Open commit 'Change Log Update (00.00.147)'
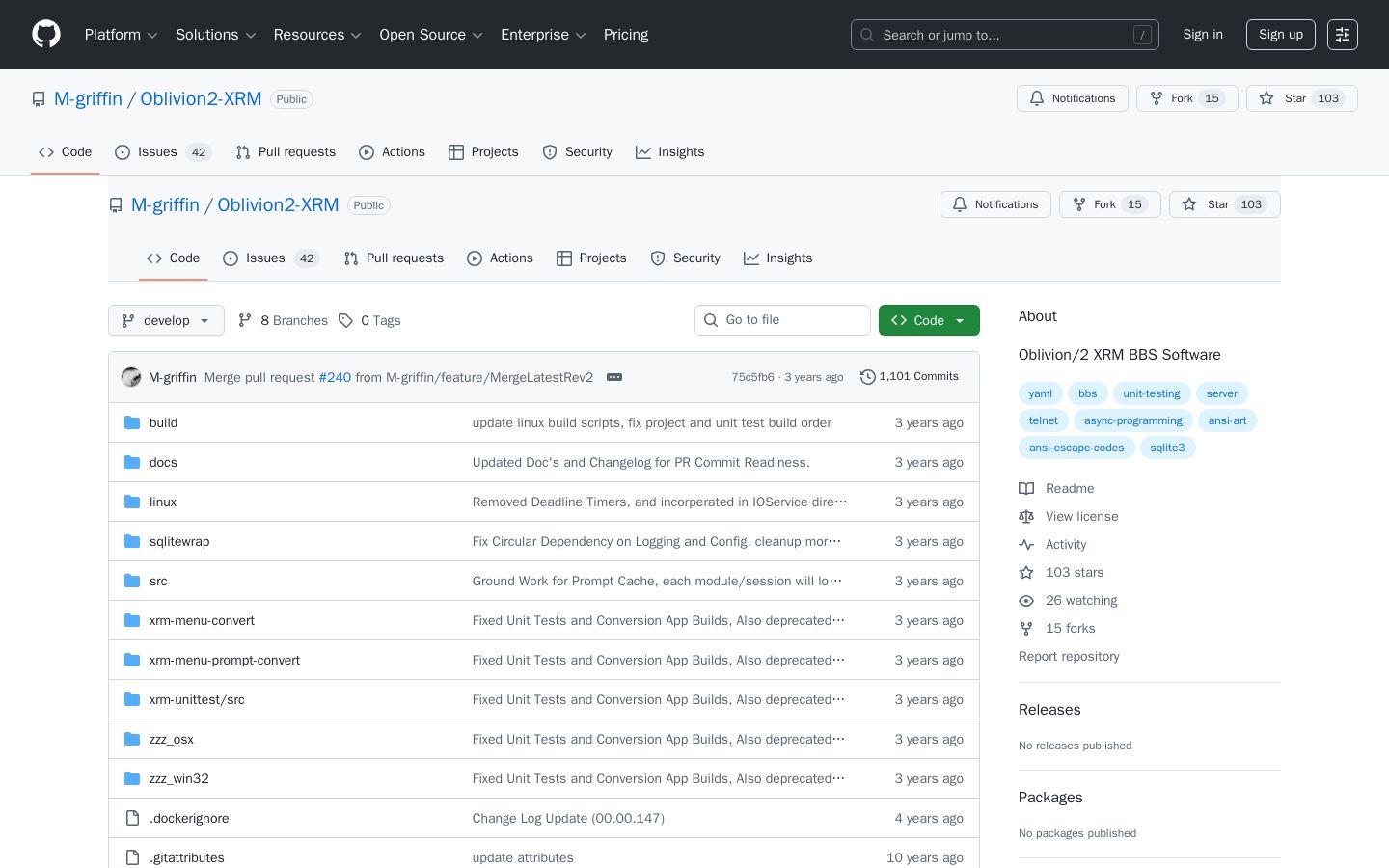Viewport: 1389px width, 868px height. (568, 818)
